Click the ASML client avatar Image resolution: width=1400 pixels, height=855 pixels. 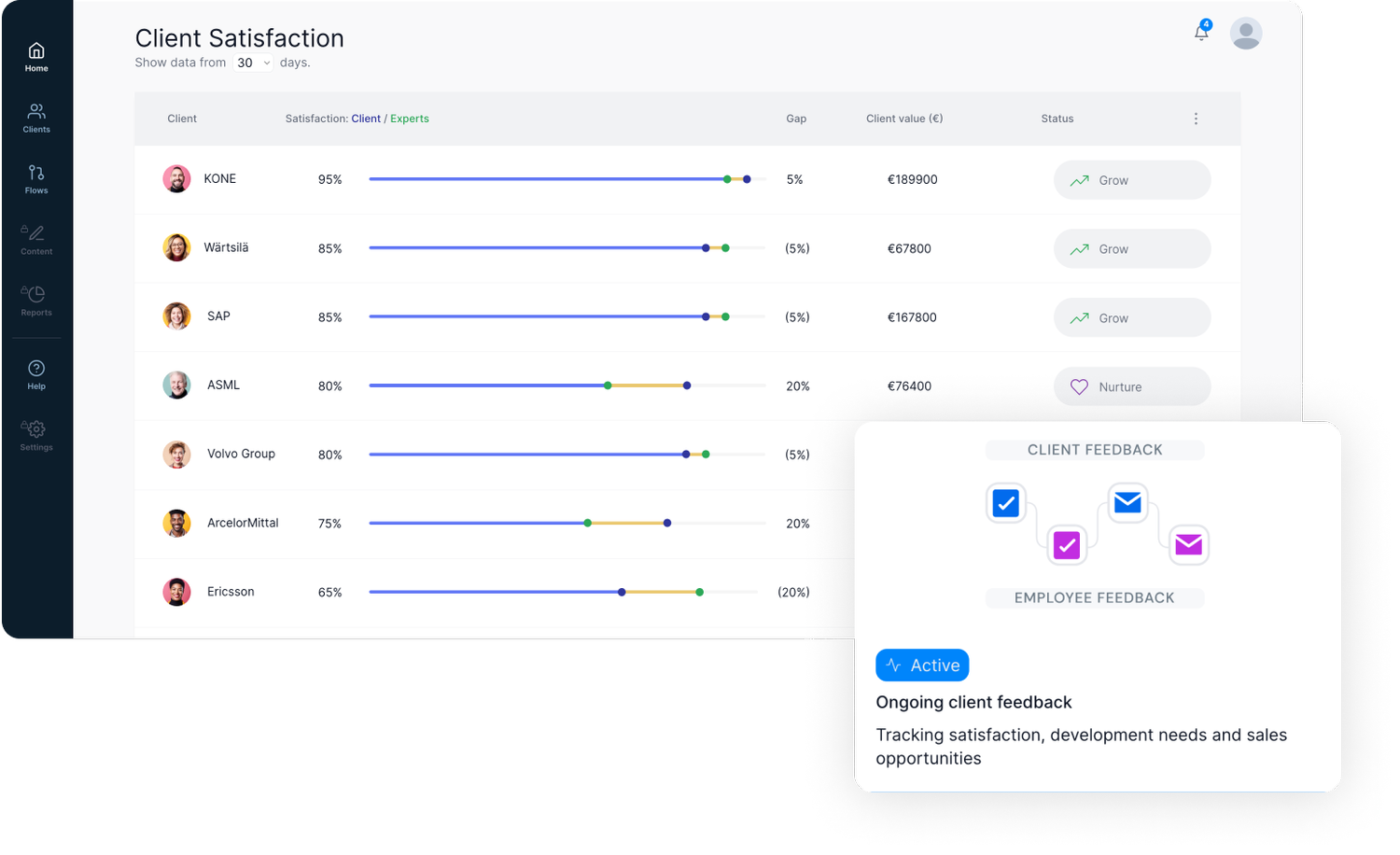point(176,385)
